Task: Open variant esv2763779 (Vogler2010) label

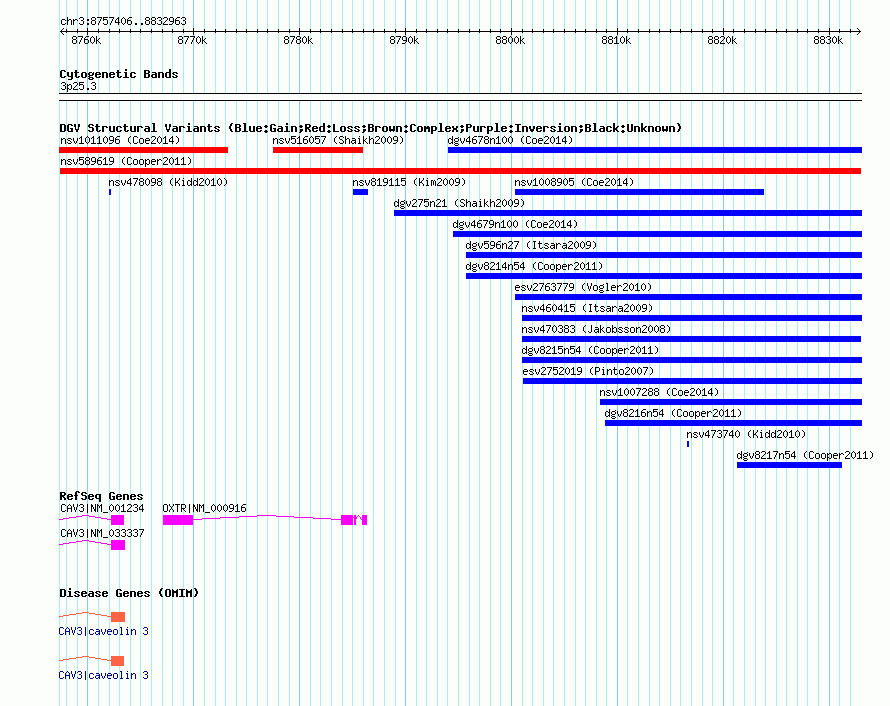Action: coord(583,287)
